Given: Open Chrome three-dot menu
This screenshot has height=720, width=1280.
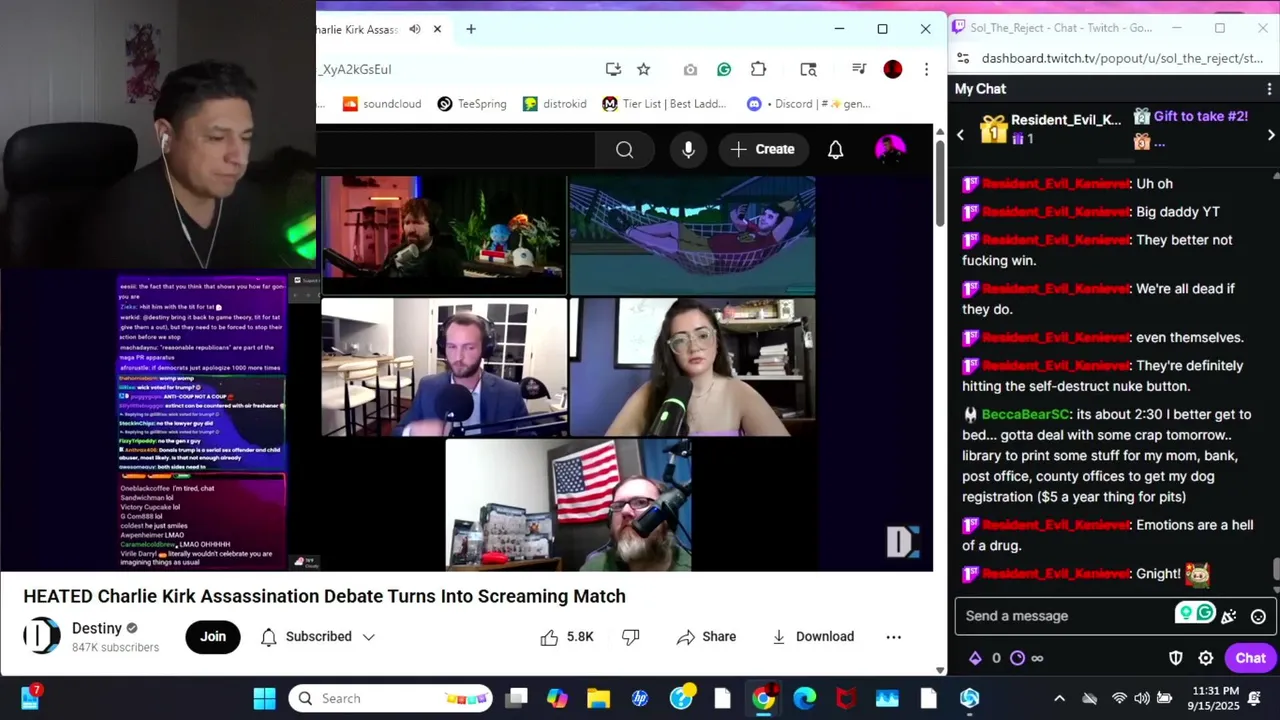Looking at the screenshot, I should pos(926,69).
